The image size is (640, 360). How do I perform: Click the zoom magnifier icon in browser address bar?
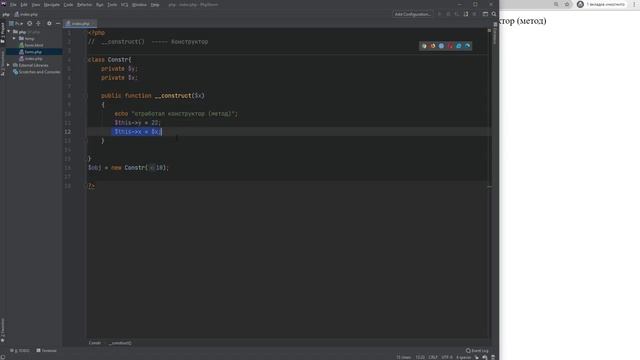[x=556, y=4]
